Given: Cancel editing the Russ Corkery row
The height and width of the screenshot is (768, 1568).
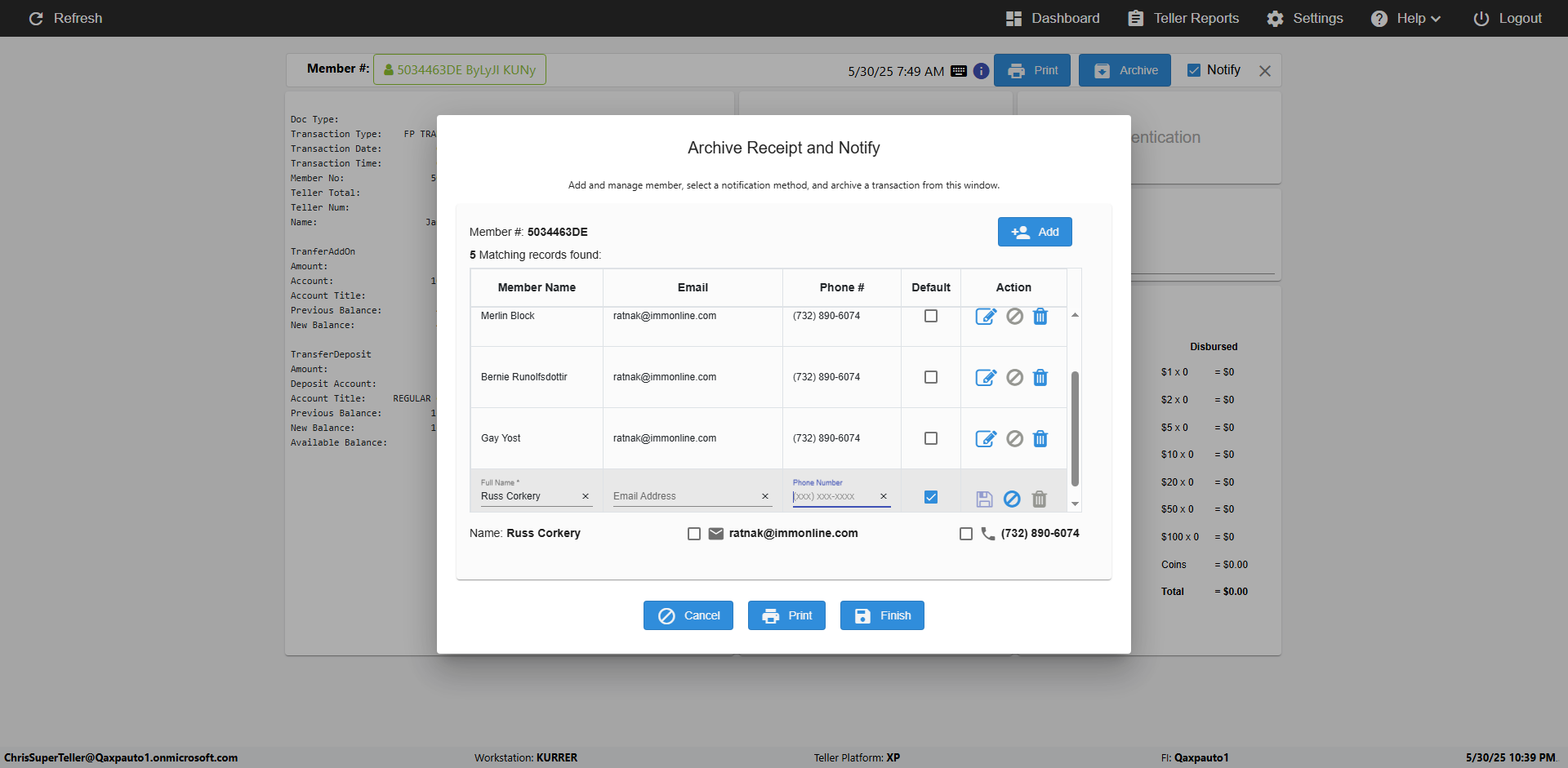Looking at the screenshot, I should tap(1012, 499).
